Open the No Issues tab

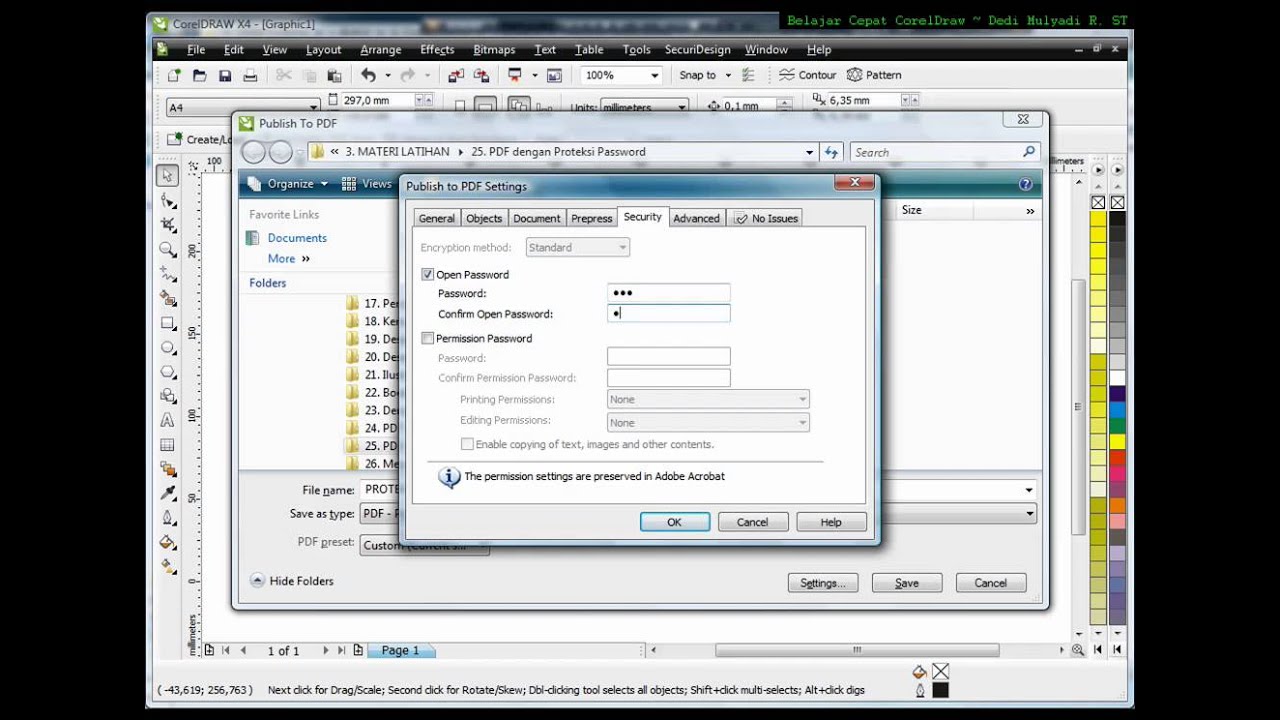point(766,218)
